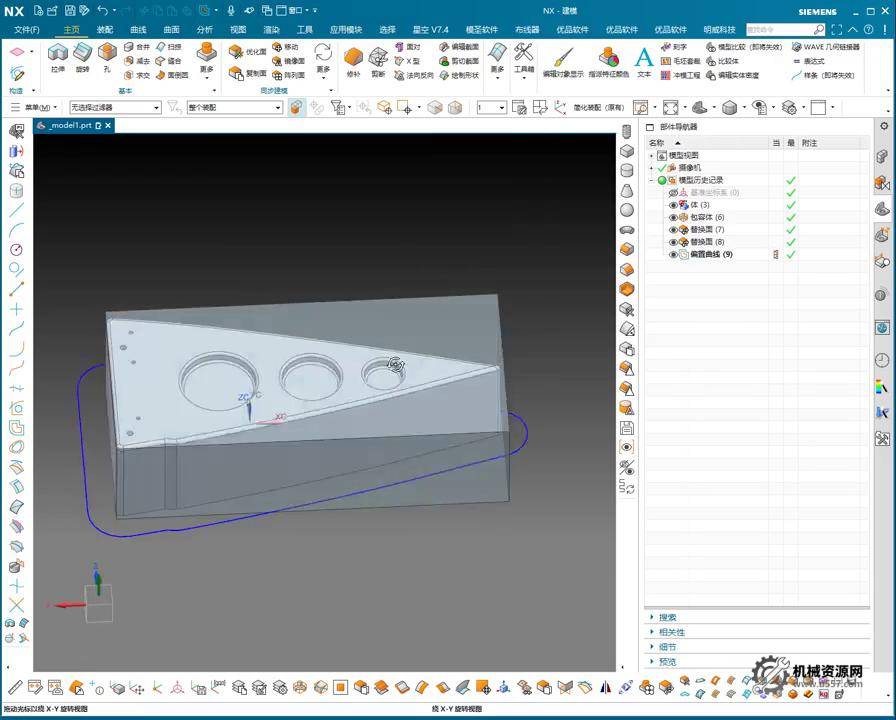
Task: Click the 编辑对象显示 brush icon
Action: pyautogui.click(x=562, y=58)
